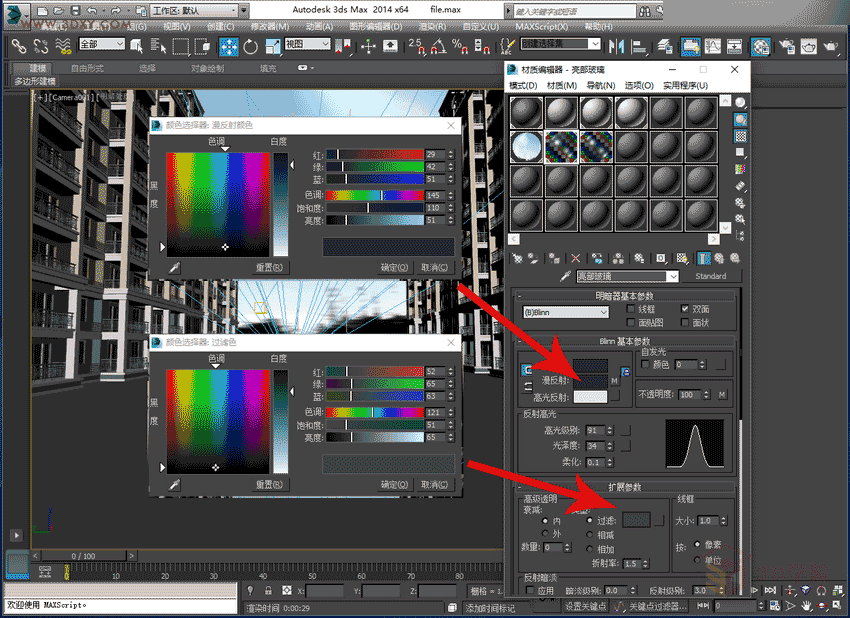Collapse the Blinn 基本参数 rollout
The width and height of the screenshot is (850, 618).
point(624,341)
